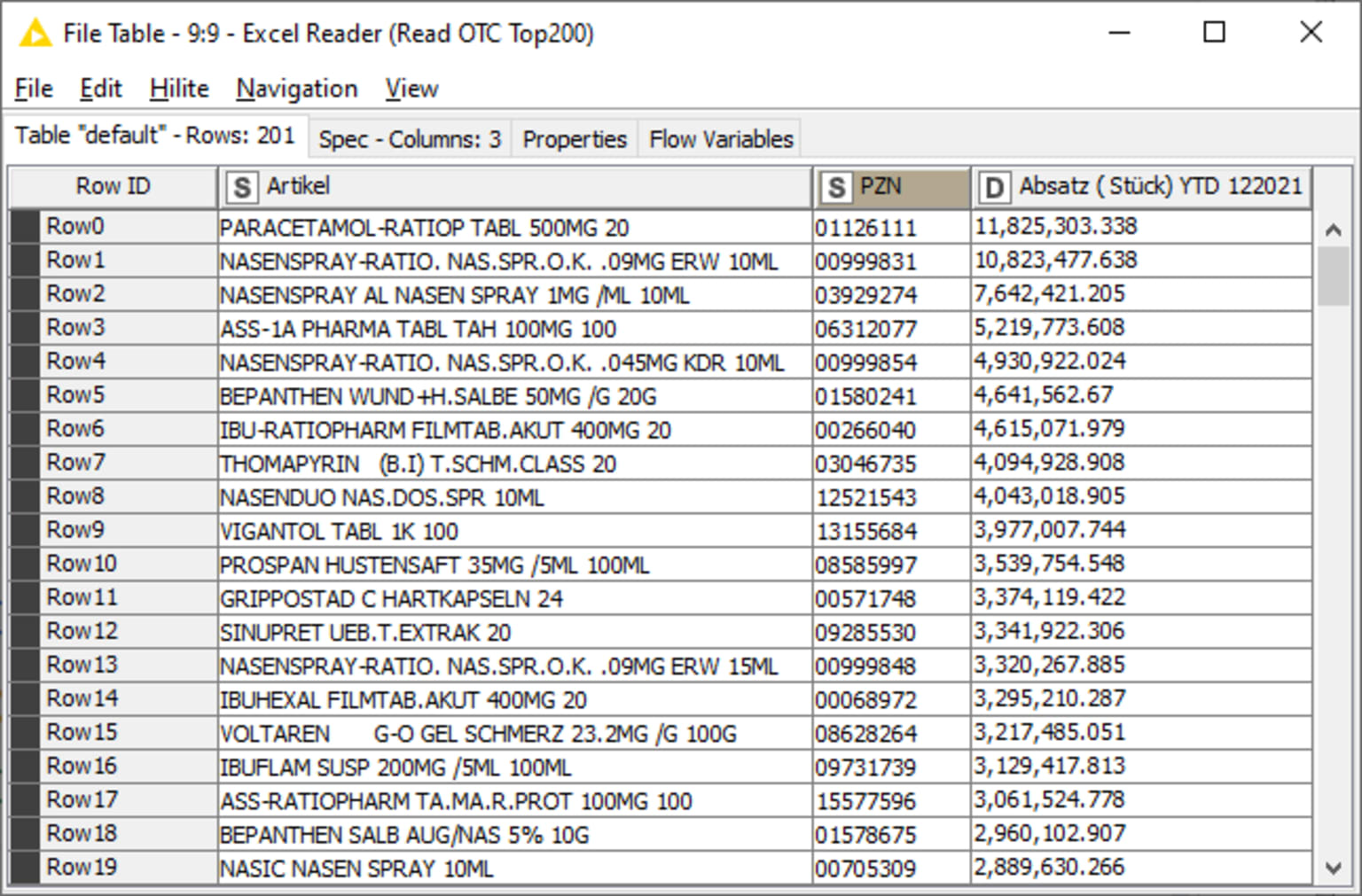Click cell NASENDUO NAS.DOS.SPR 10ML
1362x896 pixels.
pos(515,496)
